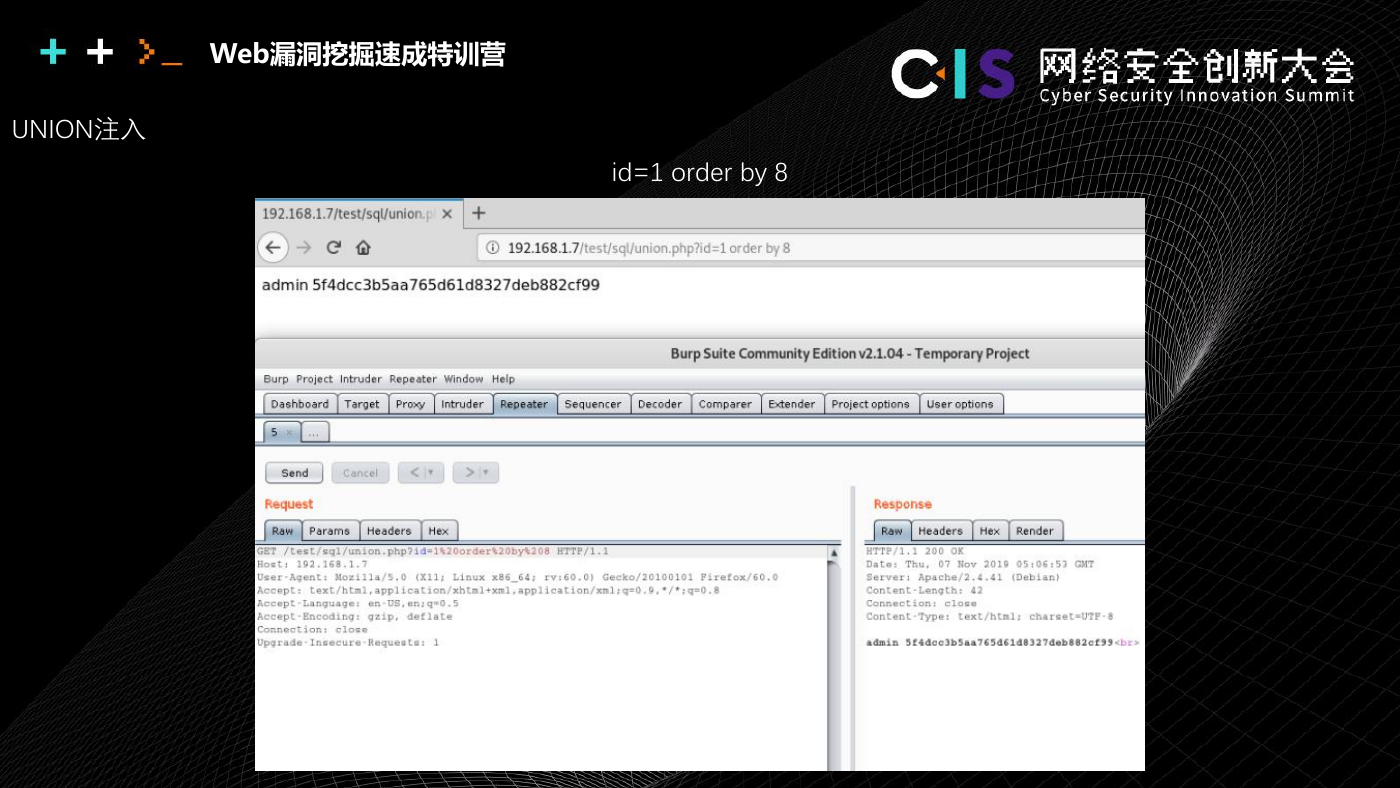The image size is (1400, 788).
Task: Select the Response Render tab
Action: (1035, 531)
